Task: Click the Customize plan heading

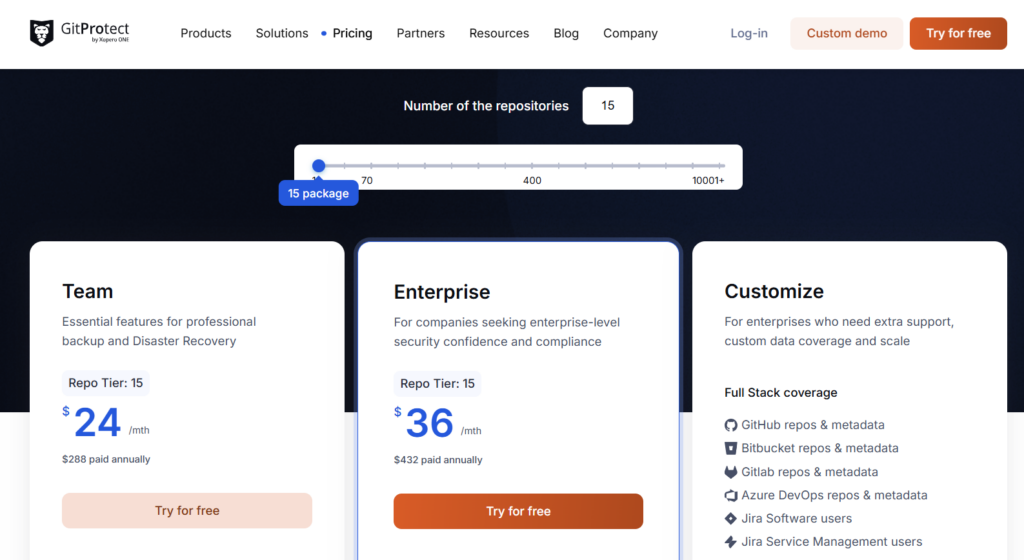Action: [774, 291]
